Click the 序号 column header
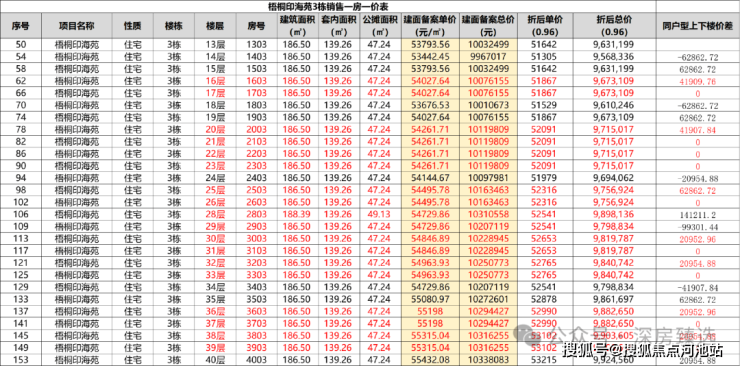 21,26
